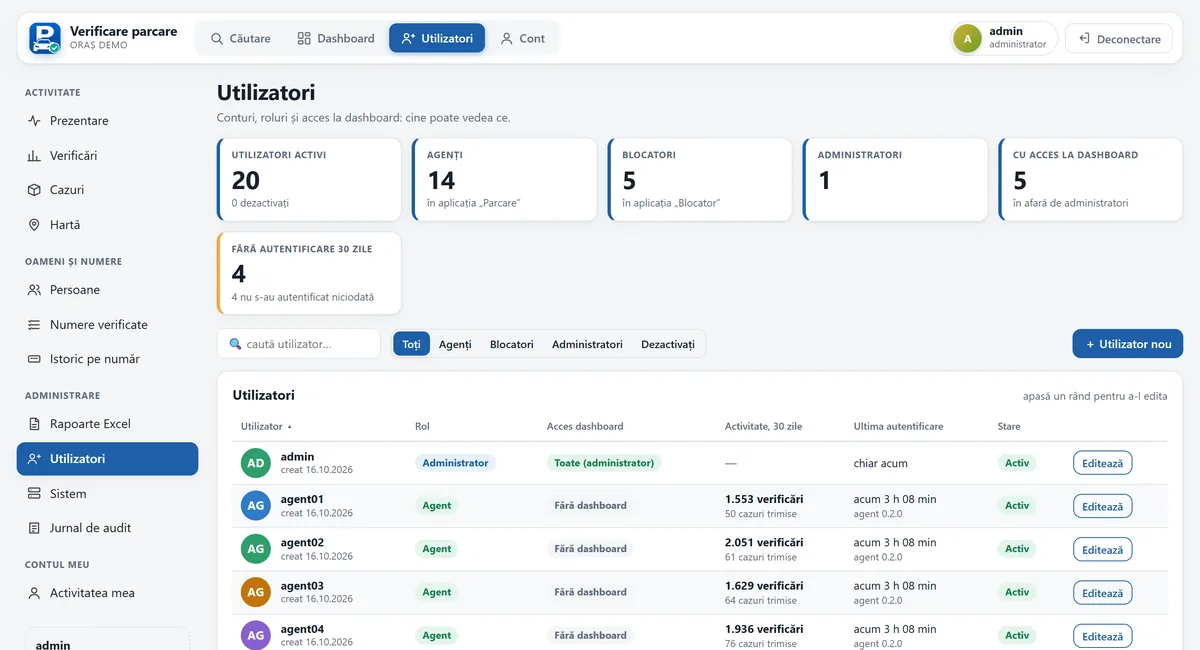This screenshot has height=650, width=1200.
Task: Click the admin avatar circle in header
Action: coord(967,38)
